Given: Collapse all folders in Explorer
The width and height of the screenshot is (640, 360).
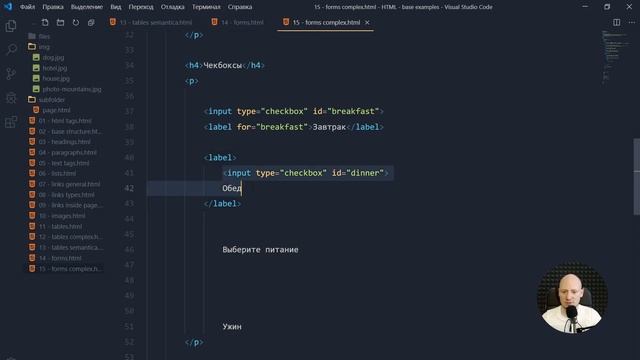Looking at the screenshot, I should pyautogui.click(x=91, y=22).
